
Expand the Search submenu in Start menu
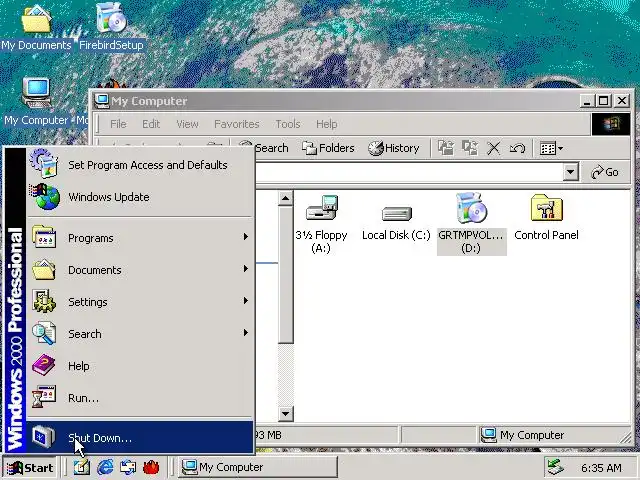(x=140, y=334)
